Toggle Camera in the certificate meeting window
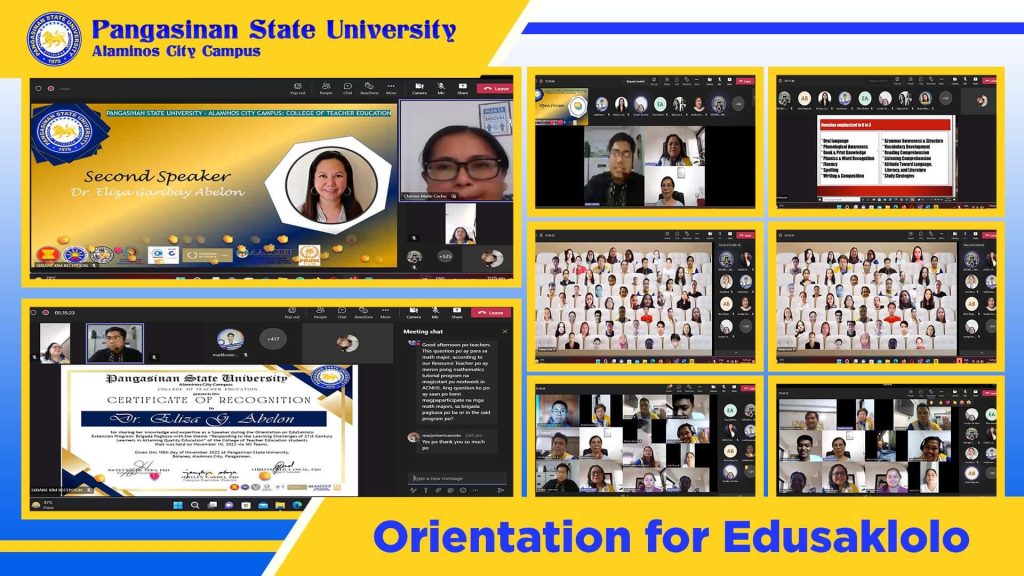 coord(413,313)
